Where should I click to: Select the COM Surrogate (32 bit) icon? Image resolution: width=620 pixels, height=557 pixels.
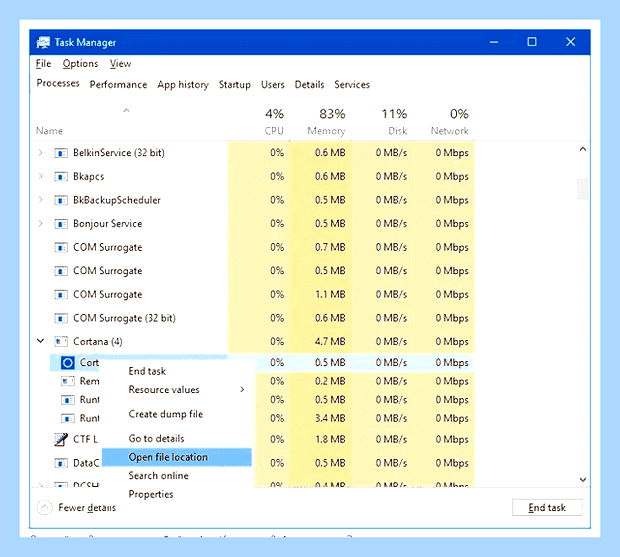click(x=60, y=318)
